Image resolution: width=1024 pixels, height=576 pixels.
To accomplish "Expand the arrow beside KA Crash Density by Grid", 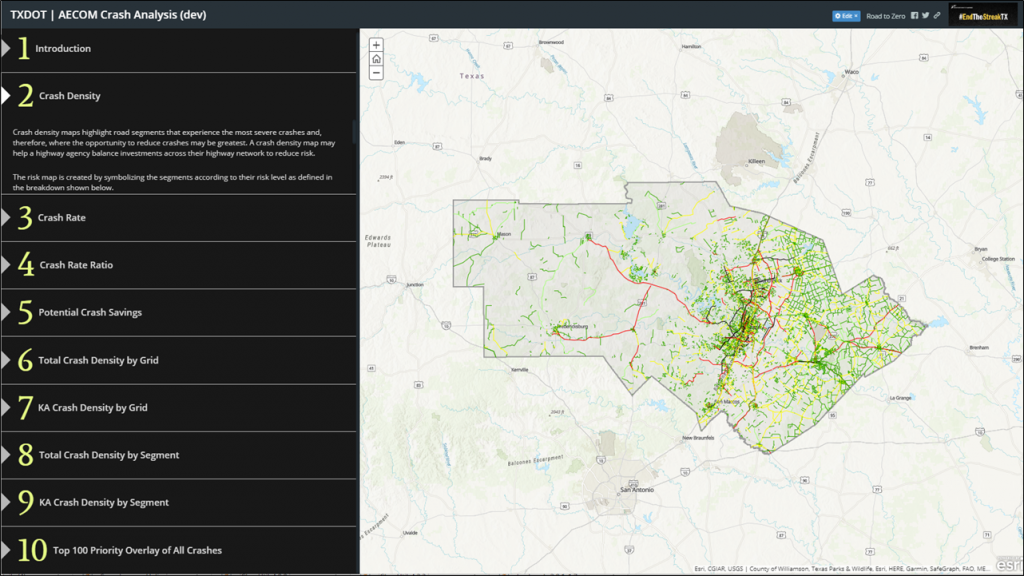I will pyautogui.click(x=6, y=408).
